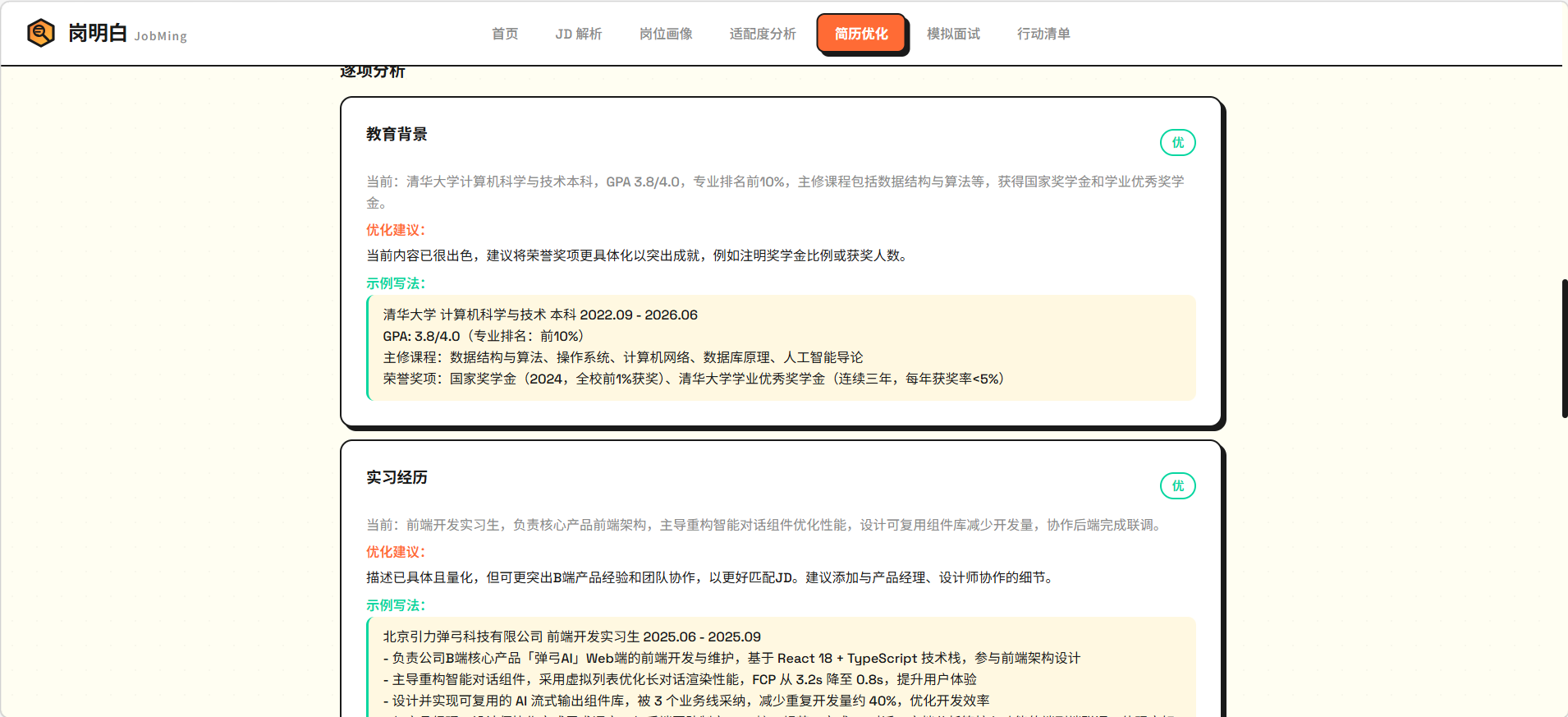
Task: Open the 行动清单 tab
Action: pyautogui.click(x=1043, y=34)
